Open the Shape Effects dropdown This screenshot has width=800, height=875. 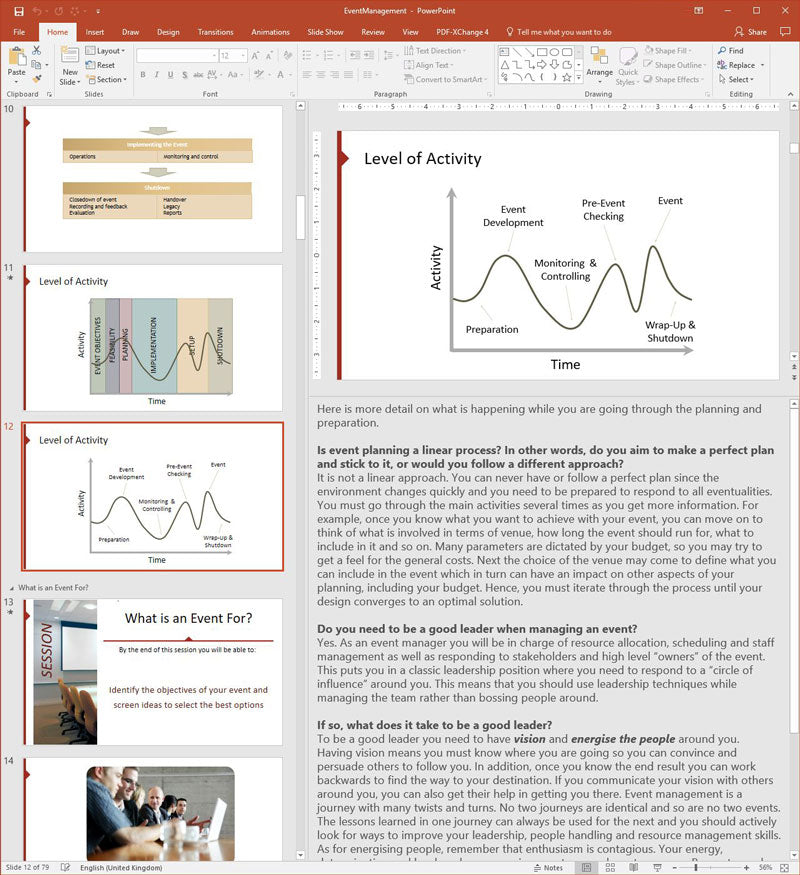674,79
